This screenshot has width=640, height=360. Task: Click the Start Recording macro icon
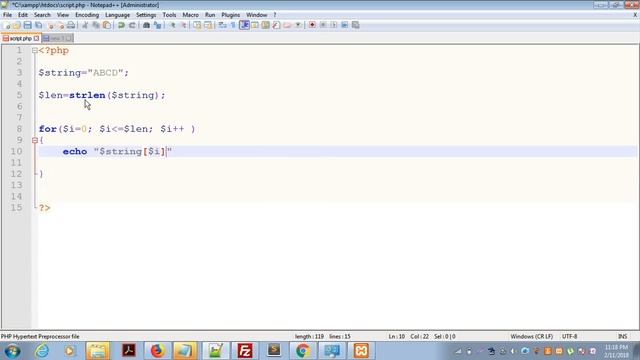pos(312,25)
